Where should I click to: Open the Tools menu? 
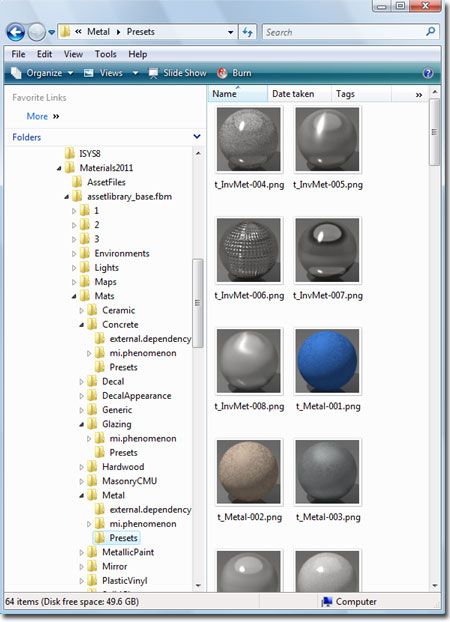106,54
